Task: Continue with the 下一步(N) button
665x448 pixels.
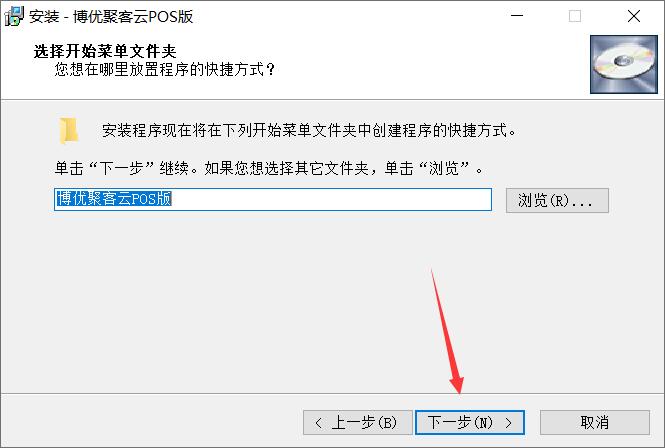Action: pos(470,423)
